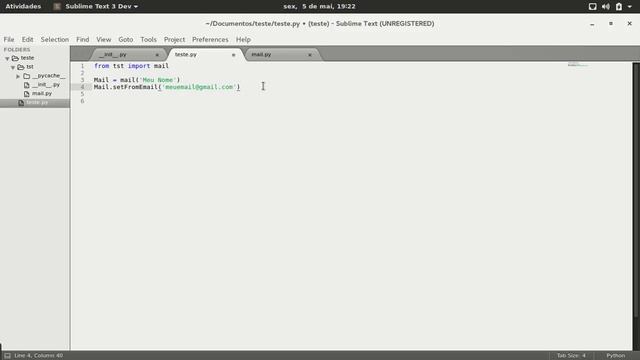Click the mail.py file icon in sidebar
640x360 pixels.
pyautogui.click(x=27, y=94)
